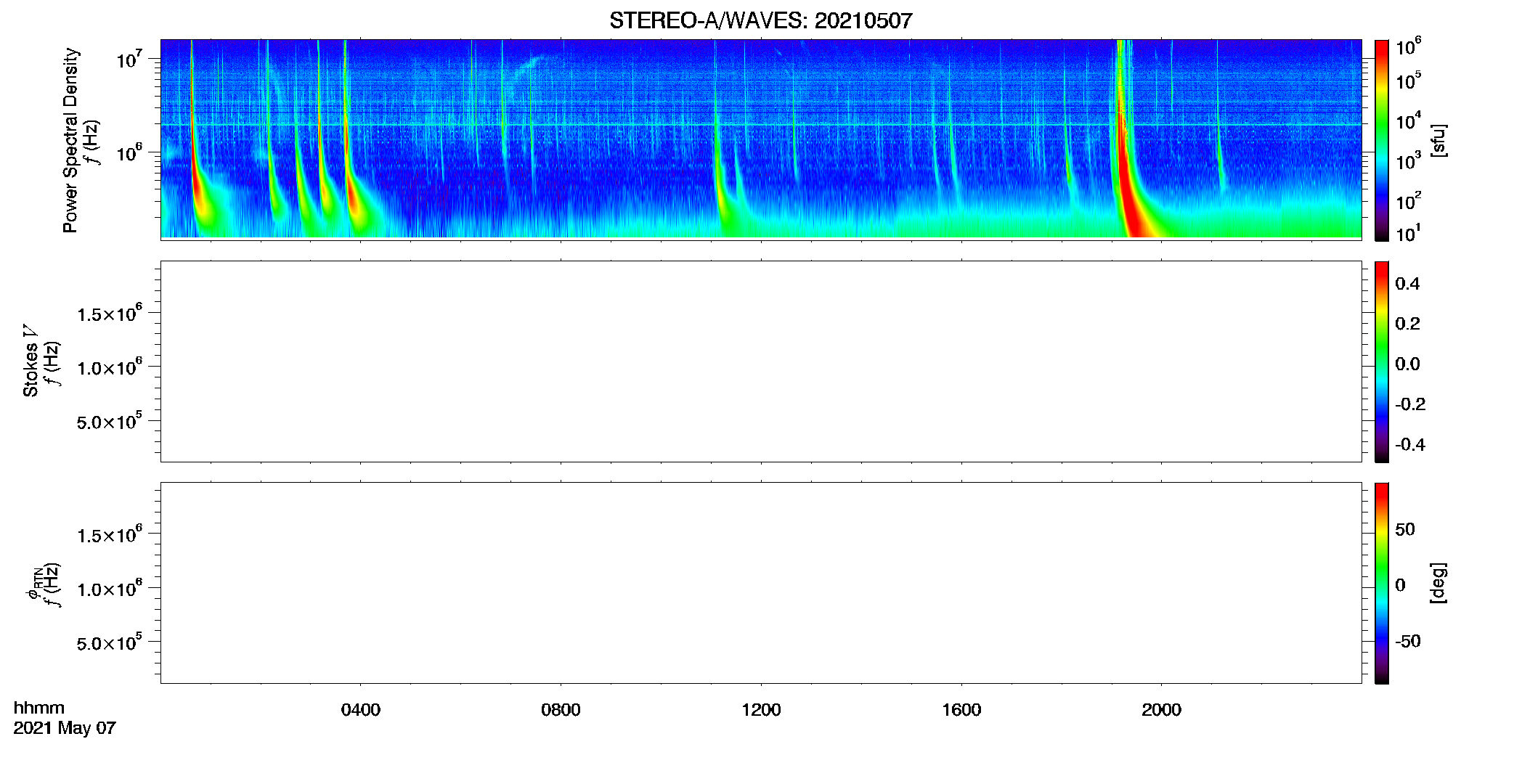Click the -0.2 value on Stokes color bar
Viewport: 1522px width, 784px height.
[x=1410, y=404]
